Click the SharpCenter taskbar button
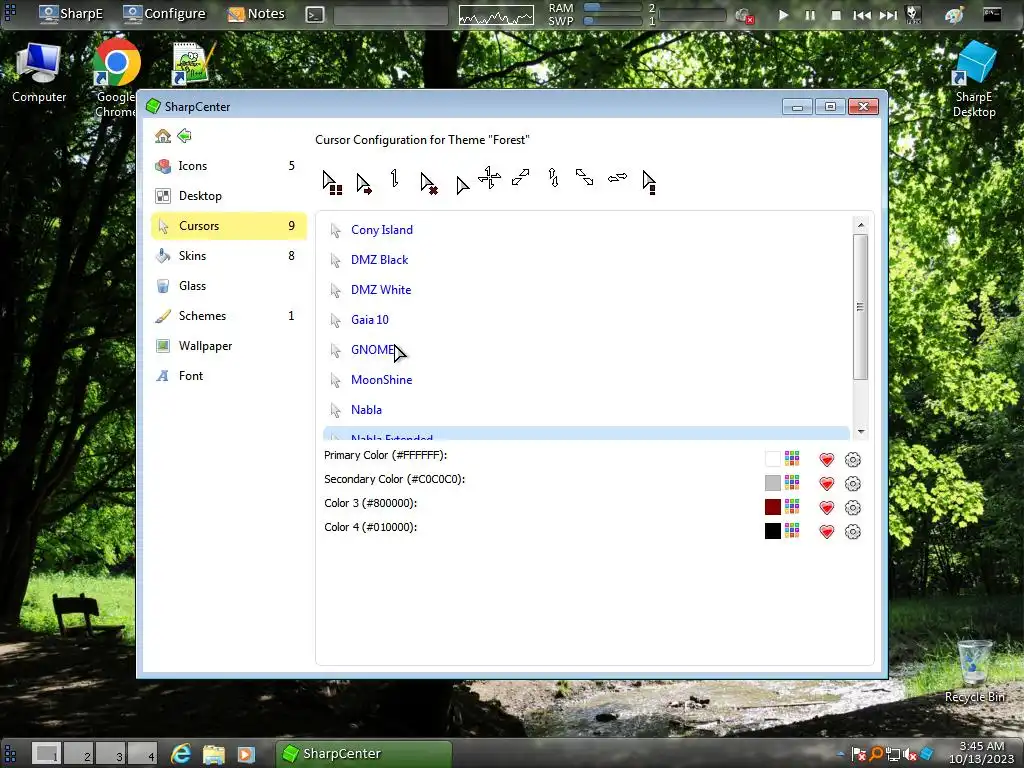1024x768 pixels. tap(363, 754)
